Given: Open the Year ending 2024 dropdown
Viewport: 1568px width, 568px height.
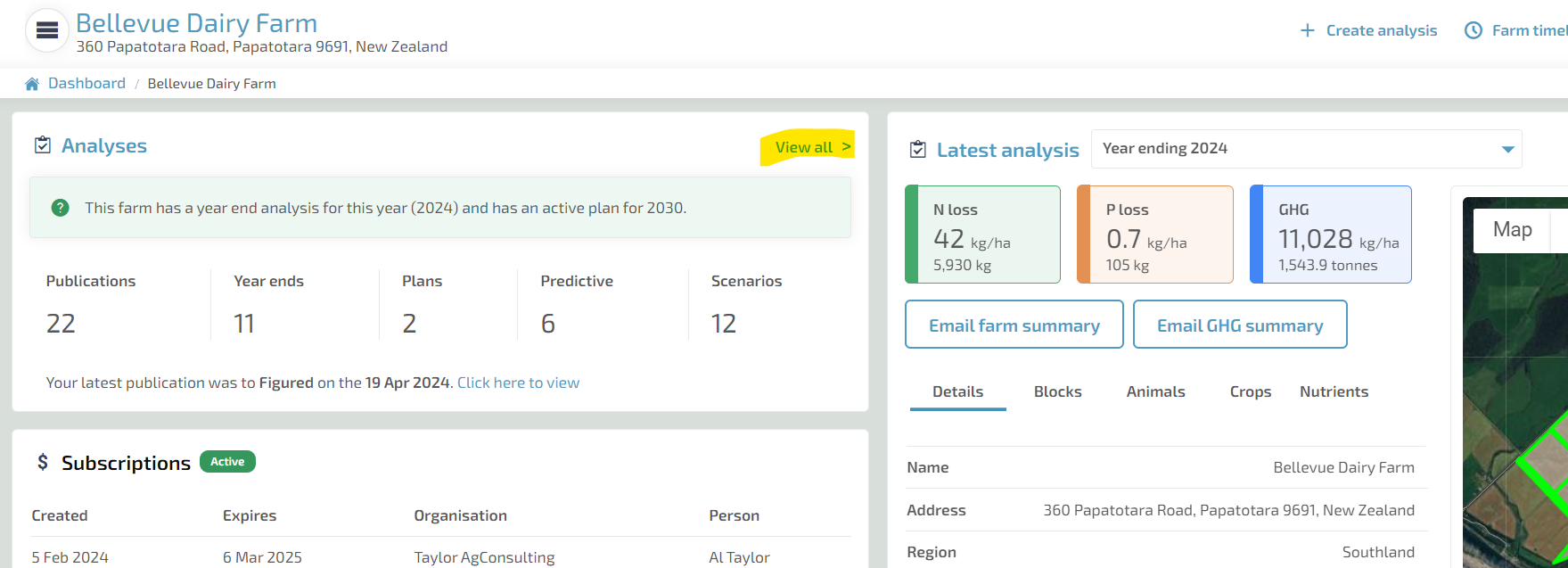Looking at the screenshot, I should (x=1306, y=149).
